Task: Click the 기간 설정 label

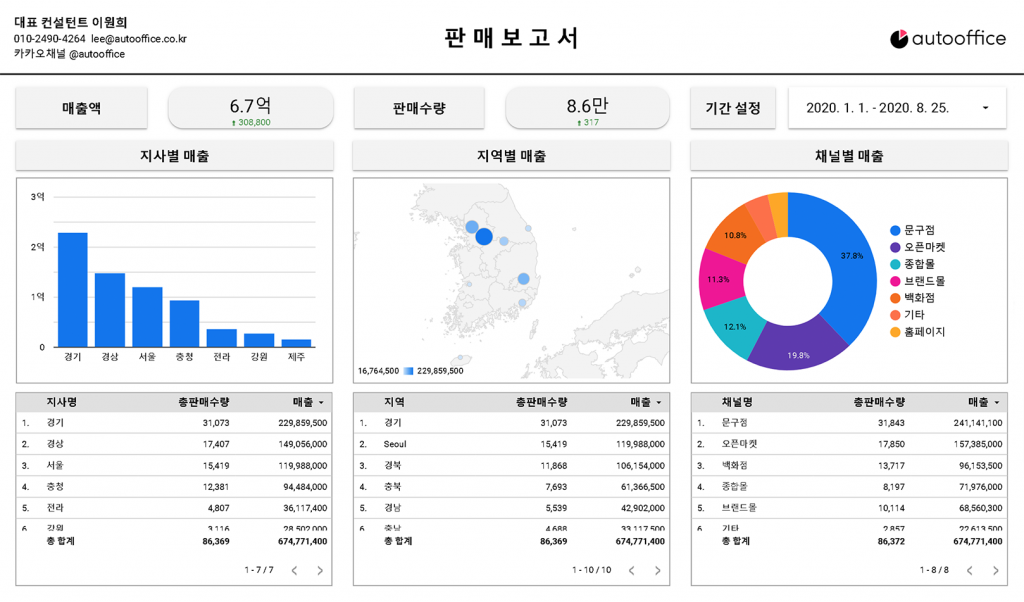Action: tap(733, 108)
